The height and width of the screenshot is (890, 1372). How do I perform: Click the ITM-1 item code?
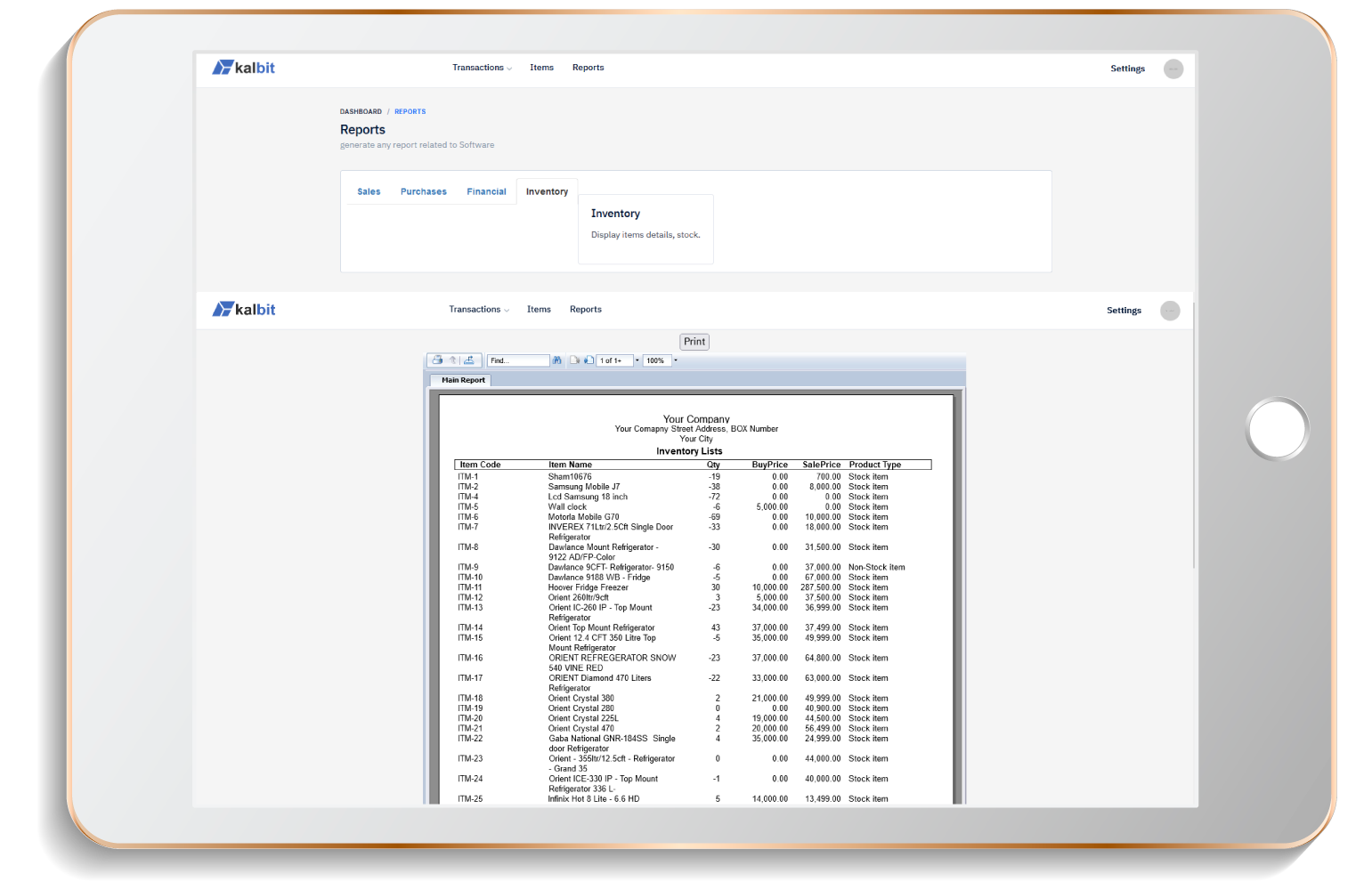pos(467,477)
